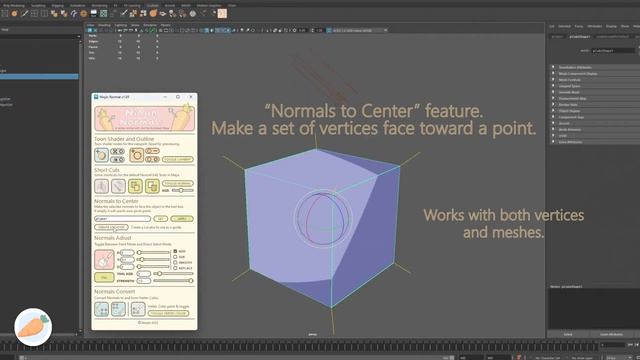The width and height of the screenshot is (640, 360).
Task: Check the SMOOTH option in Normals Adjust
Action: point(175,263)
